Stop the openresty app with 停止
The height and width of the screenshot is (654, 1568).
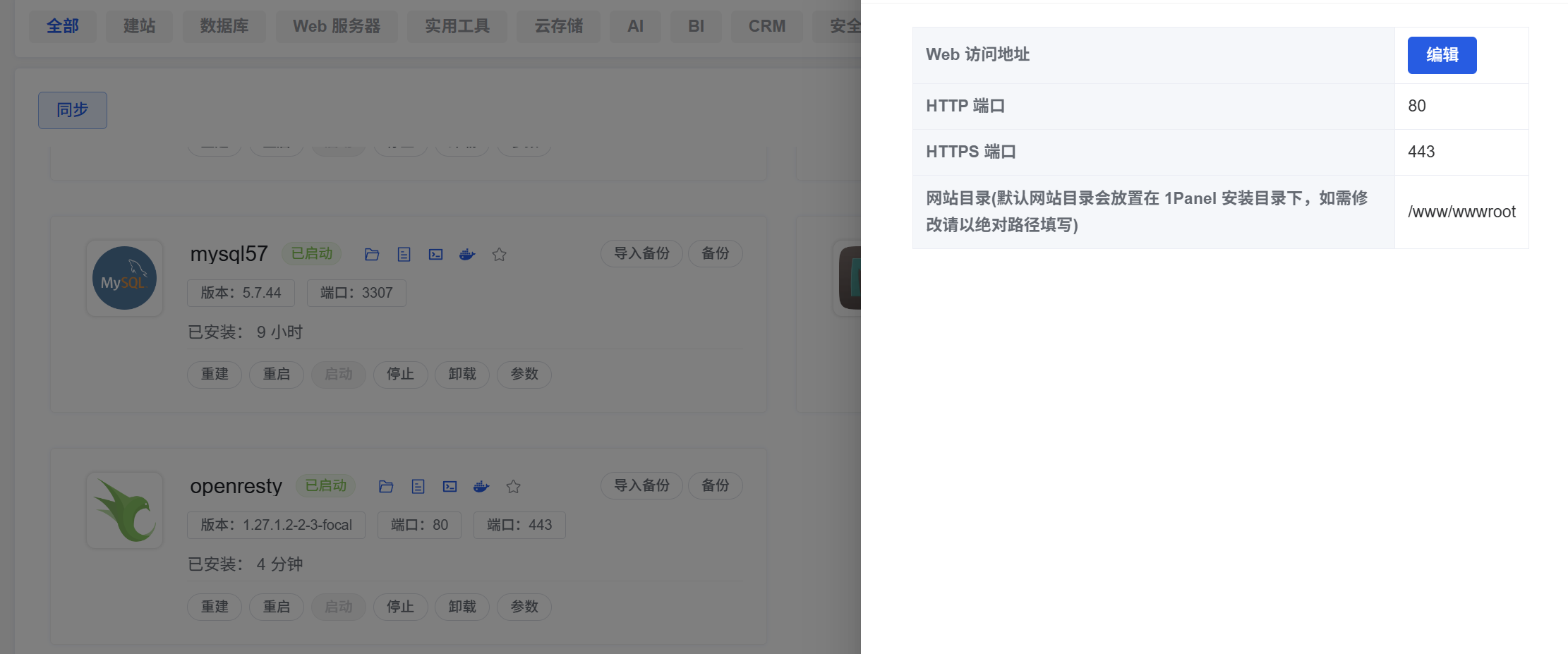[400, 607]
